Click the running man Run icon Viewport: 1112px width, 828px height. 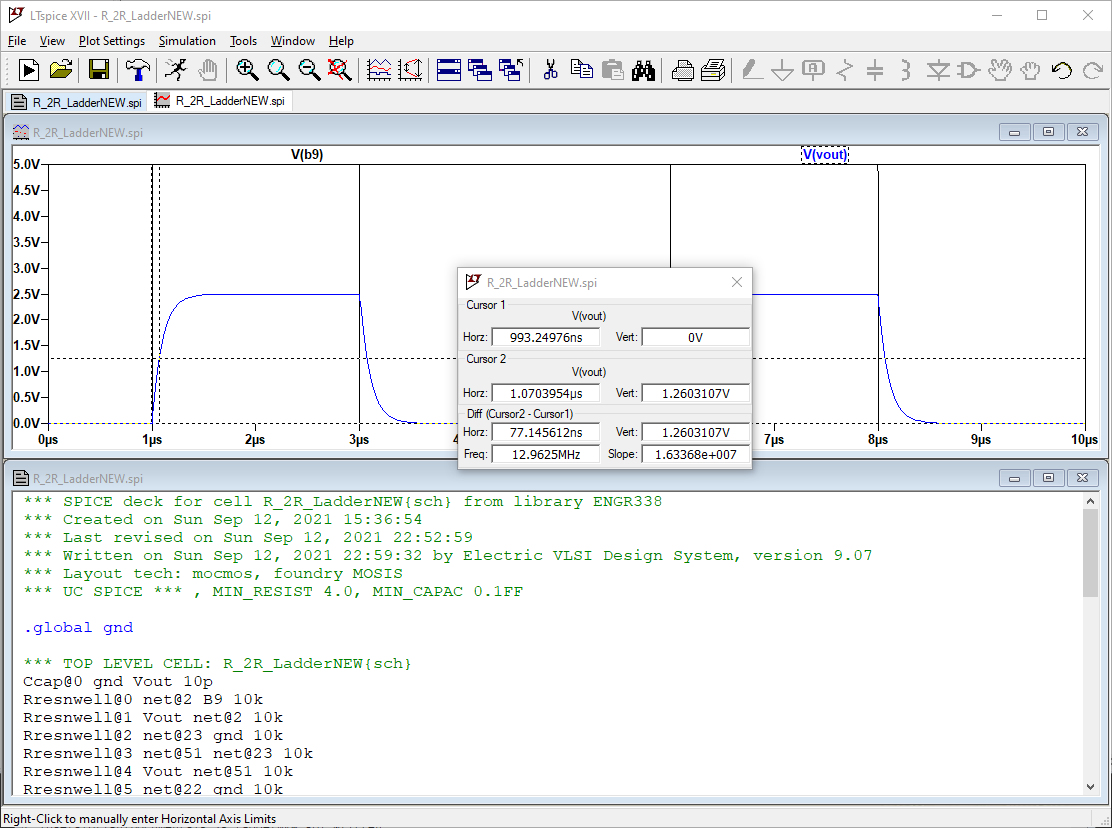click(176, 69)
